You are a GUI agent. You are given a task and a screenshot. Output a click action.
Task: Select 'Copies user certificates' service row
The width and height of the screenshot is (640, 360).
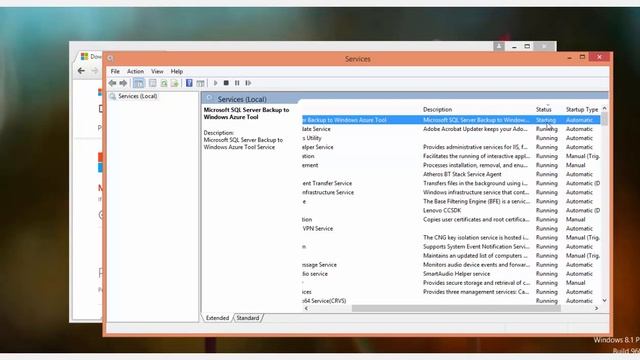[451, 220]
